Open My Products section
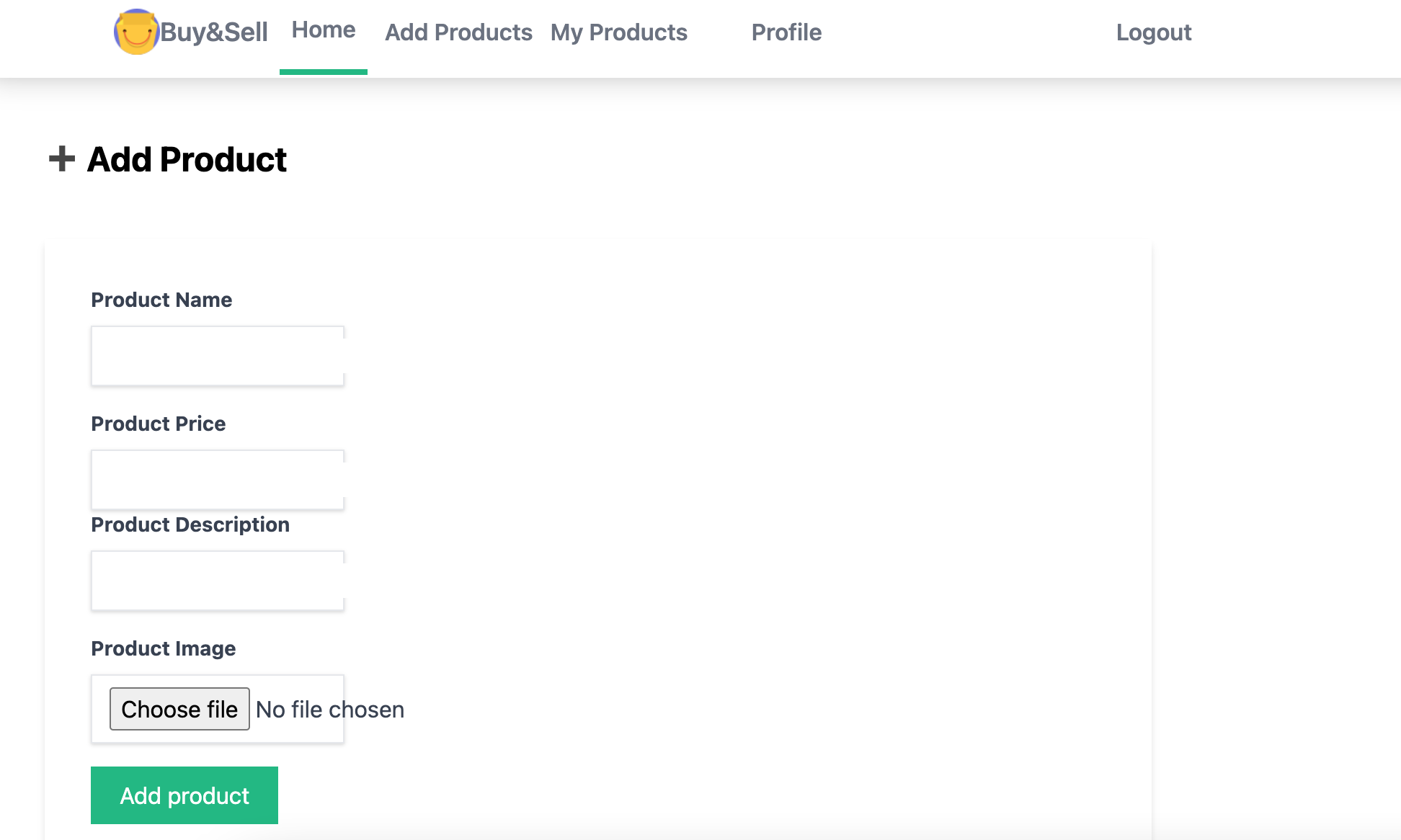This screenshot has height=840, width=1401. (618, 32)
